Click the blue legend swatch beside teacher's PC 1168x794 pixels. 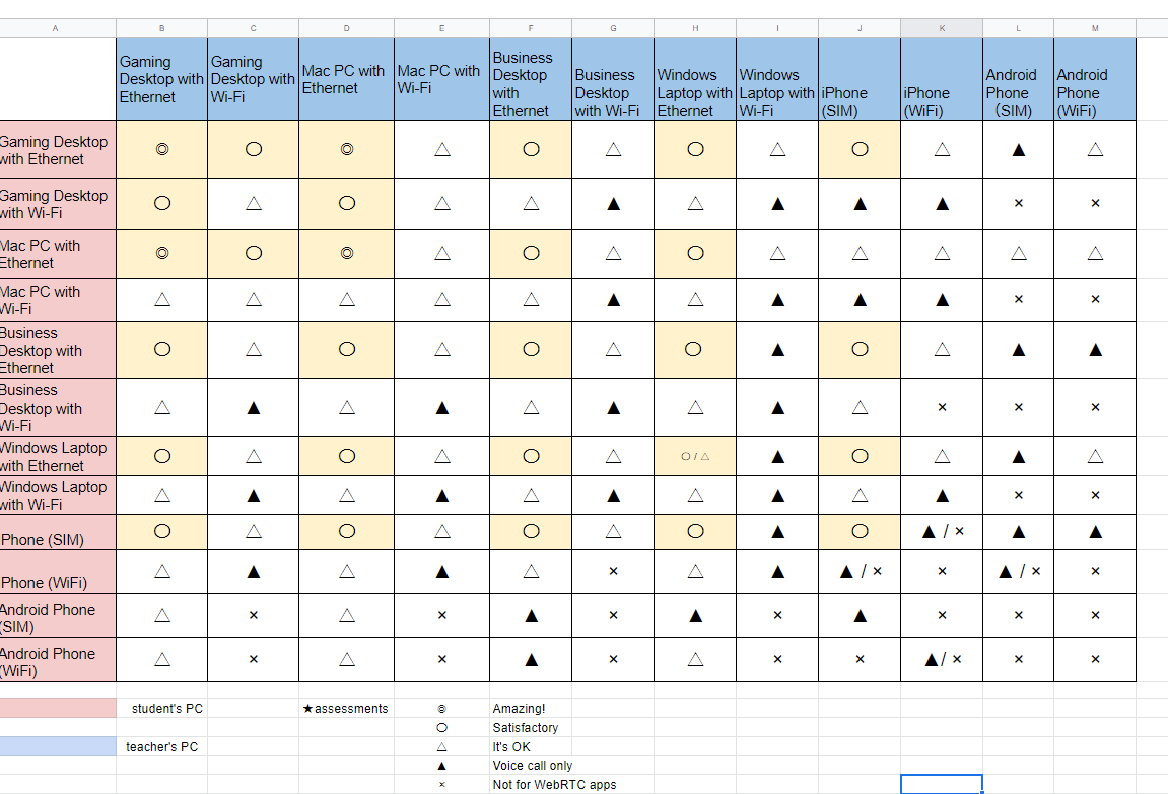point(58,746)
